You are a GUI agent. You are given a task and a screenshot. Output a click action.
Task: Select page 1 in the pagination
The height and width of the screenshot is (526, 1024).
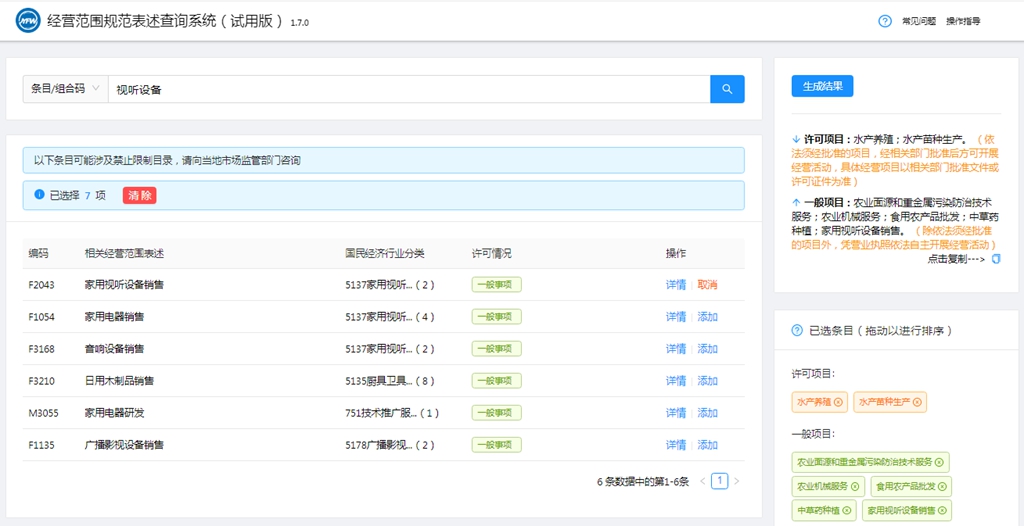click(x=720, y=481)
